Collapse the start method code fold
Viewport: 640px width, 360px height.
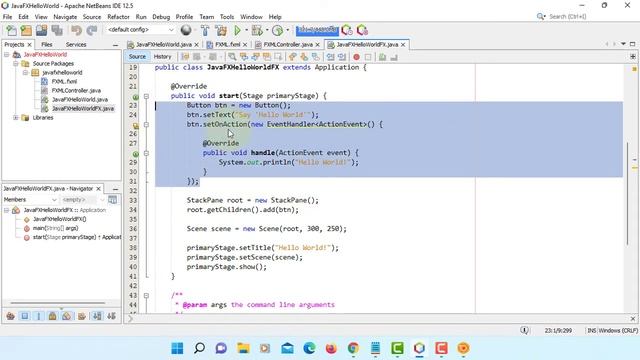coord(146,96)
